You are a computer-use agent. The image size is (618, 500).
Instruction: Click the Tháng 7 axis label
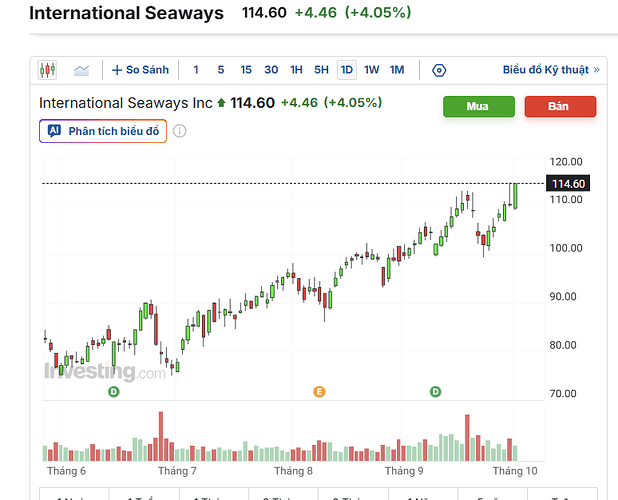(177, 471)
